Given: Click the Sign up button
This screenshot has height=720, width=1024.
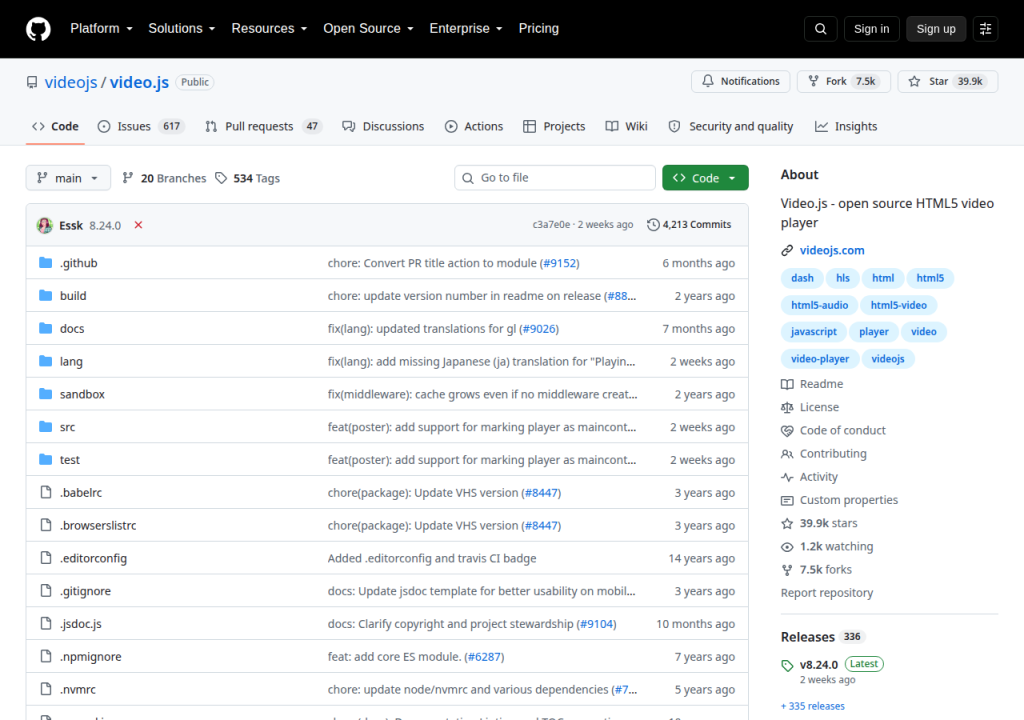Looking at the screenshot, I should 936,29.
